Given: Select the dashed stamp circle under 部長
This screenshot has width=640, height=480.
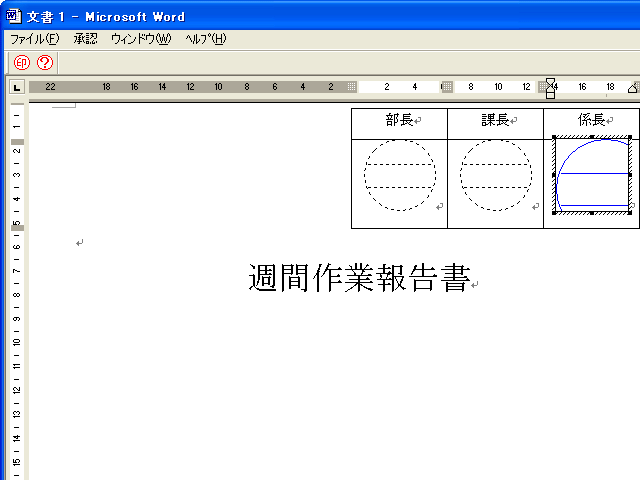Looking at the screenshot, I should click(x=400, y=175).
